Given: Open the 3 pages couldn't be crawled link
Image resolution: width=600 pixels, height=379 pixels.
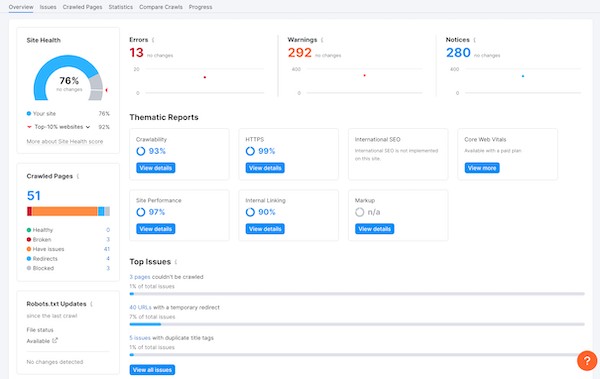Looking at the screenshot, I should click(x=140, y=277).
